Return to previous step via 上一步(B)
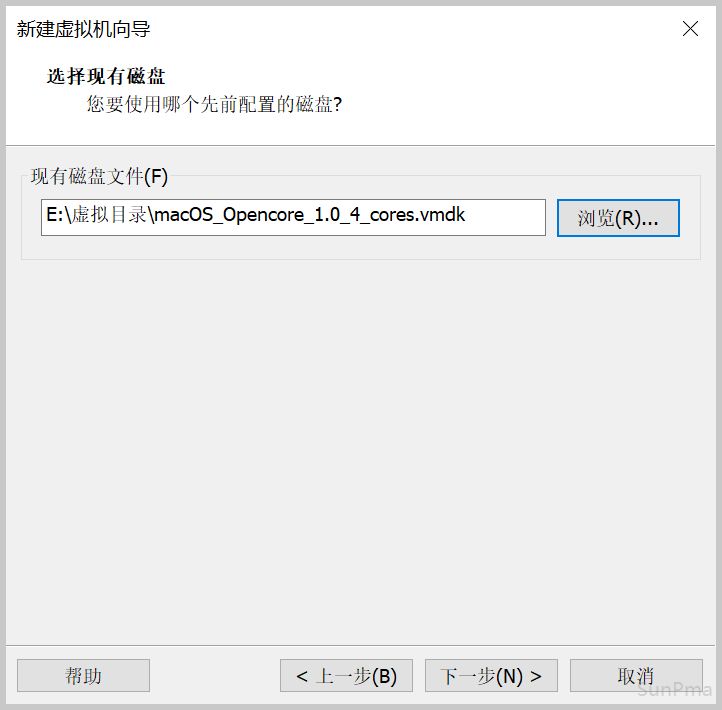This screenshot has width=722, height=710. pos(346,675)
